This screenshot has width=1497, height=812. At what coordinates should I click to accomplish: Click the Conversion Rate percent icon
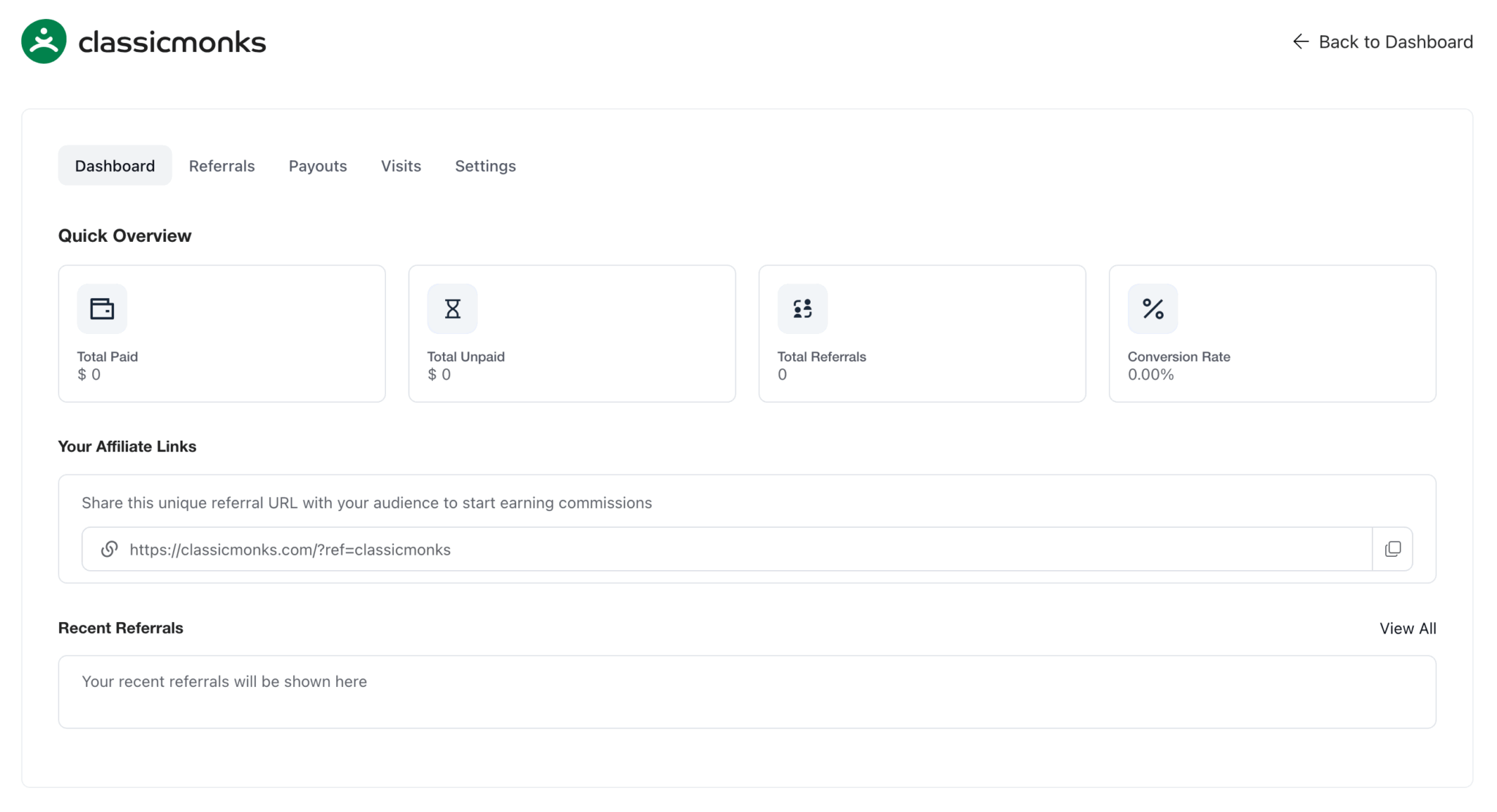[1153, 308]
